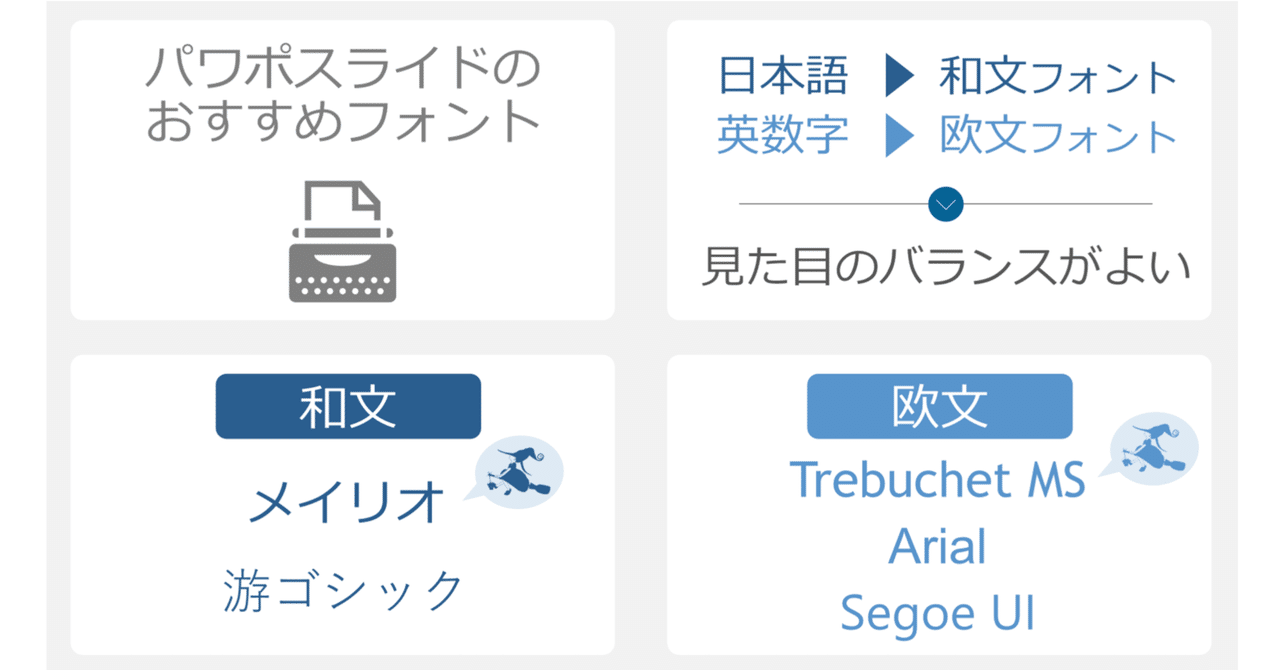Click the 見た目のバランスがよい caption
The height and width of the screenshot is (670, 1280).
(x=945, y=268)
